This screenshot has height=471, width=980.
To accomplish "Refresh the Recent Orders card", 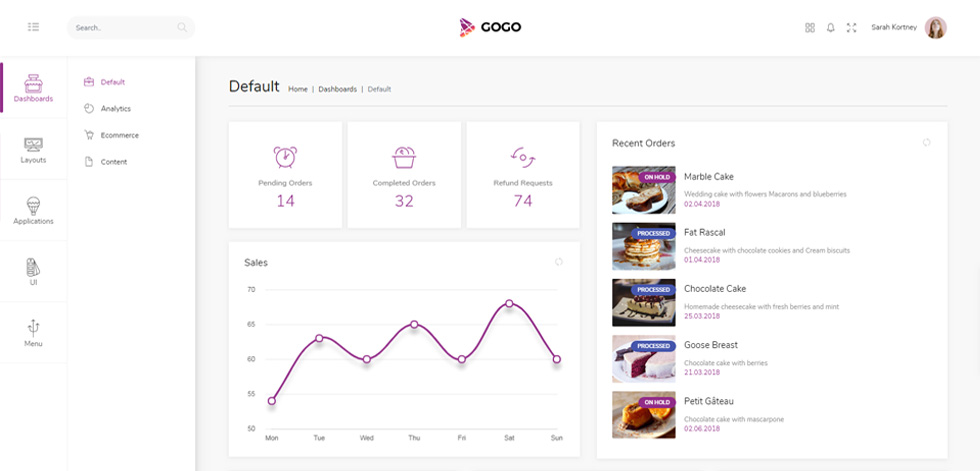I will click(926, 142).
